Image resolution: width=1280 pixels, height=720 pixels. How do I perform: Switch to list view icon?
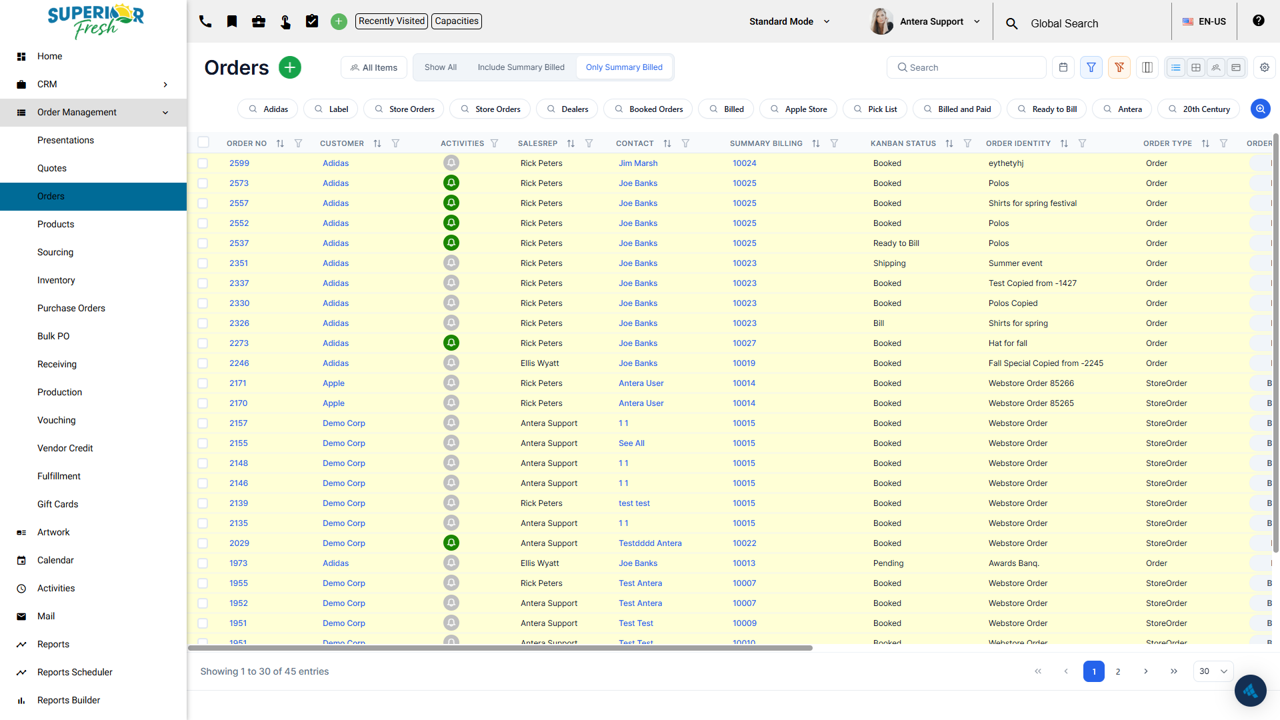[1176, 67]
